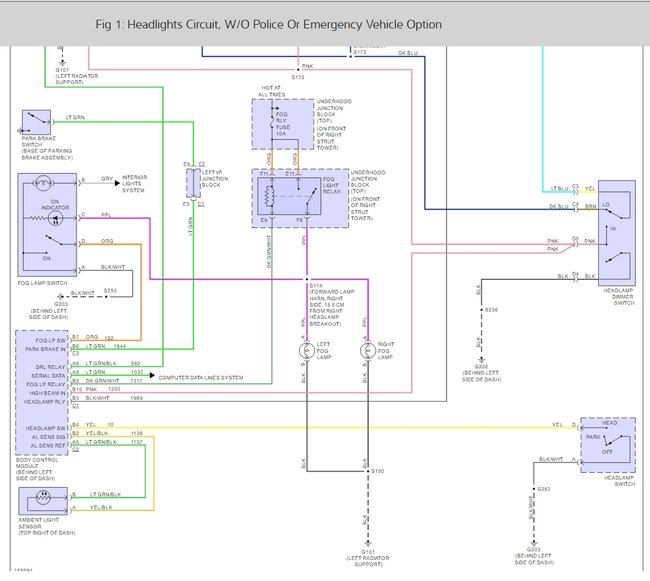Click the PARK position label in Headlamp Switch
Viewport: 650px width, 581px height.
(x=593, y=437)
